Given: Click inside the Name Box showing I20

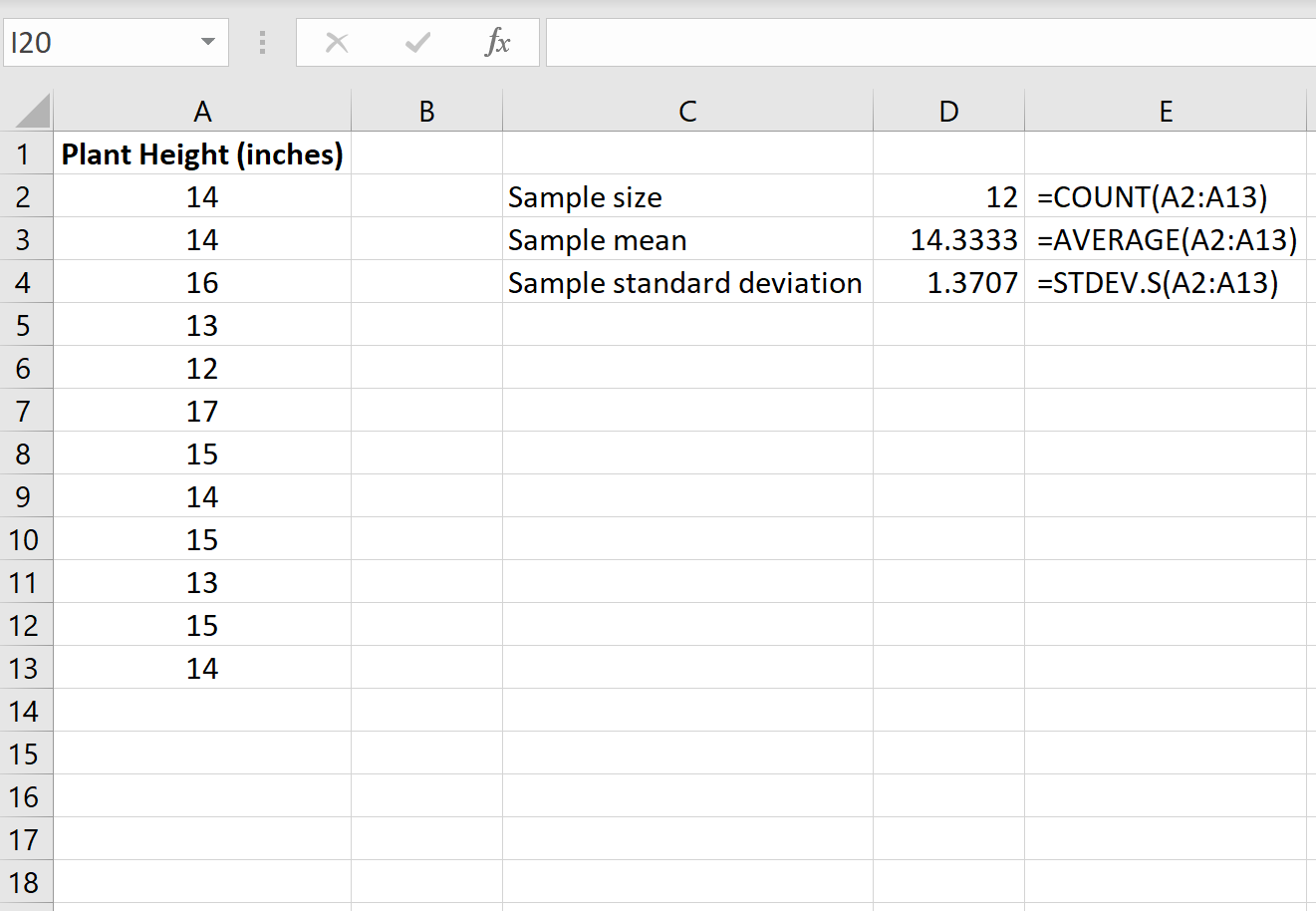Looking at the screenshot, I should pos(100,43).
